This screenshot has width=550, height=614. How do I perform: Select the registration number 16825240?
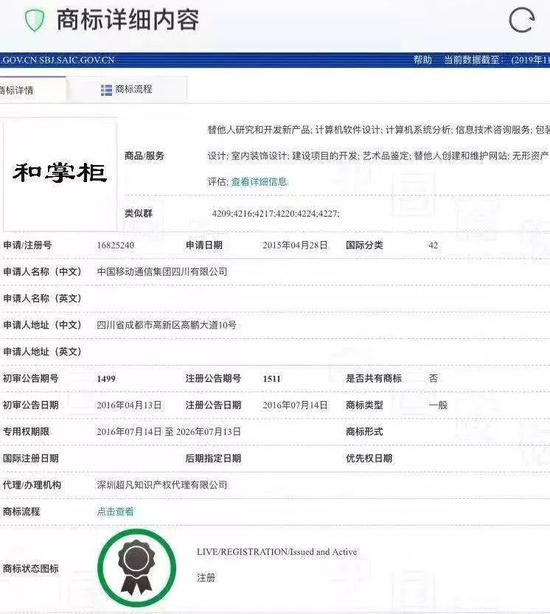(115, 246)
